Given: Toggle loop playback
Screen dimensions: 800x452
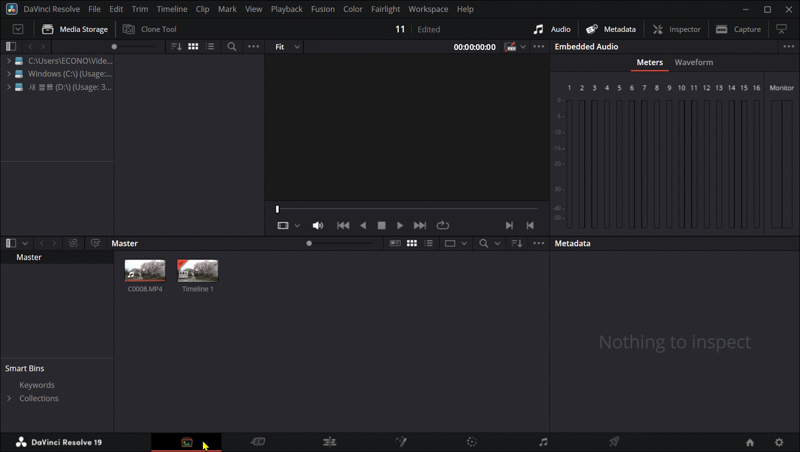Looking at the screenshot, I should (x=443, y=225).
